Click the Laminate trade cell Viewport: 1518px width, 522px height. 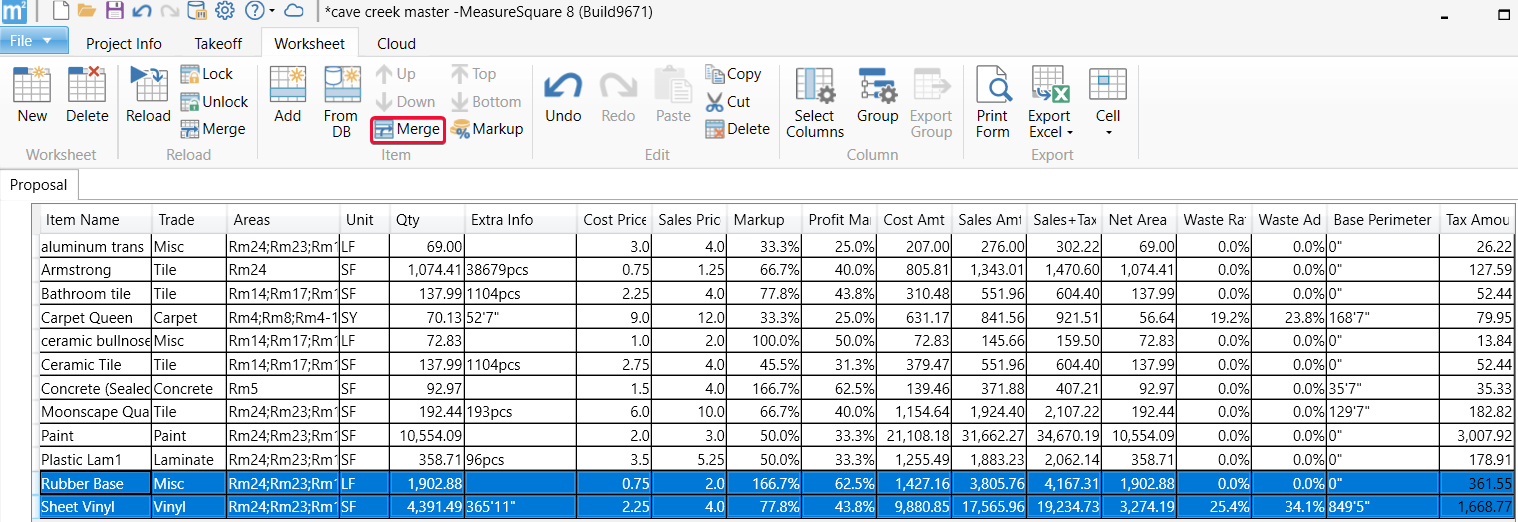tap(188, 460)
